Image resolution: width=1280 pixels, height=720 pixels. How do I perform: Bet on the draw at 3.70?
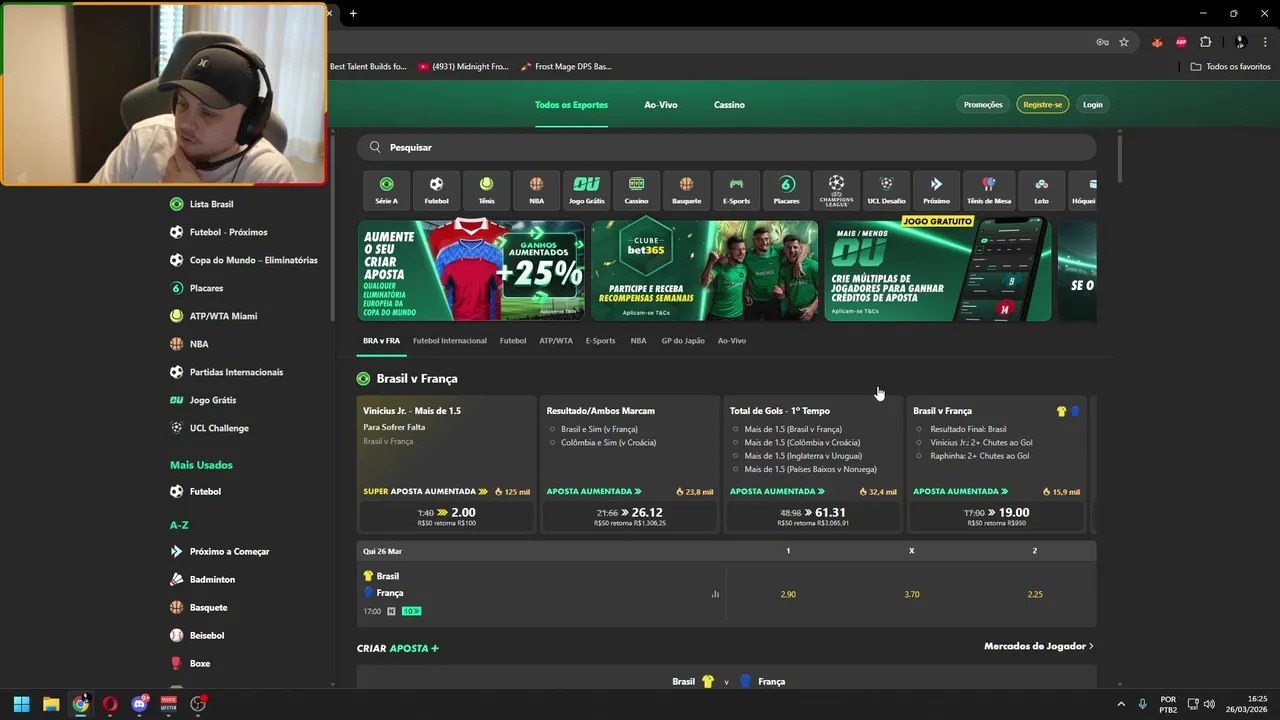point(911,594)
